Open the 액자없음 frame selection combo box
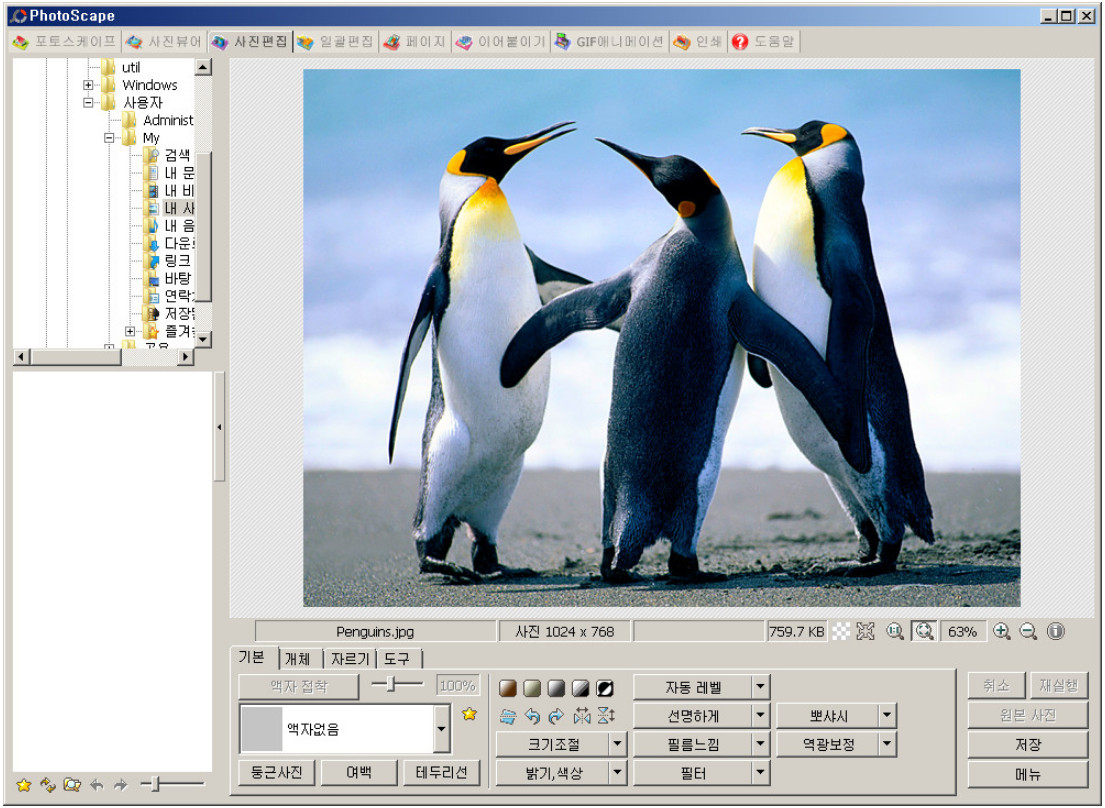The height and width of the screenshot is (808, 1105). click(345, 729)
